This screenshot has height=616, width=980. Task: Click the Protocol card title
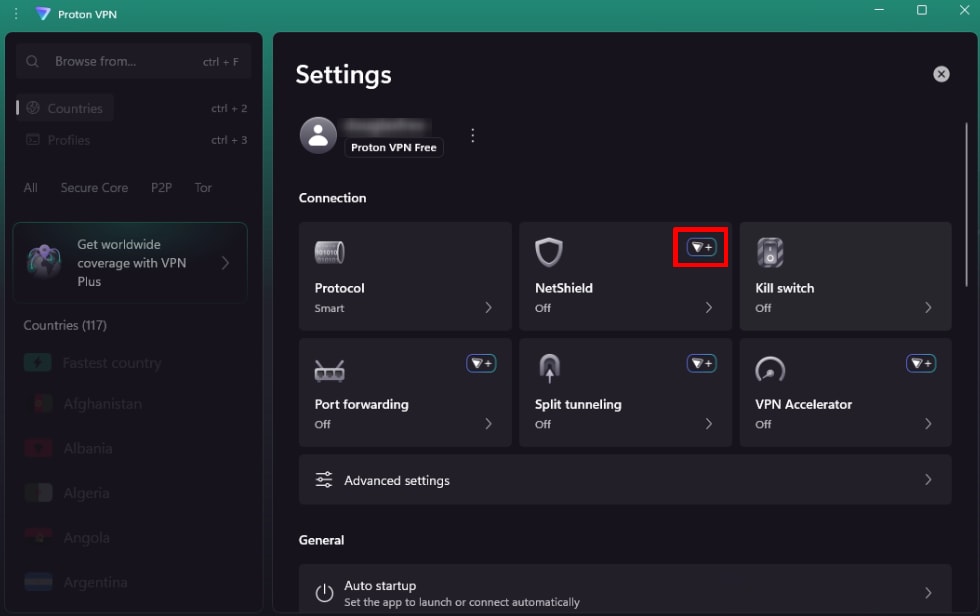point(339,288)
